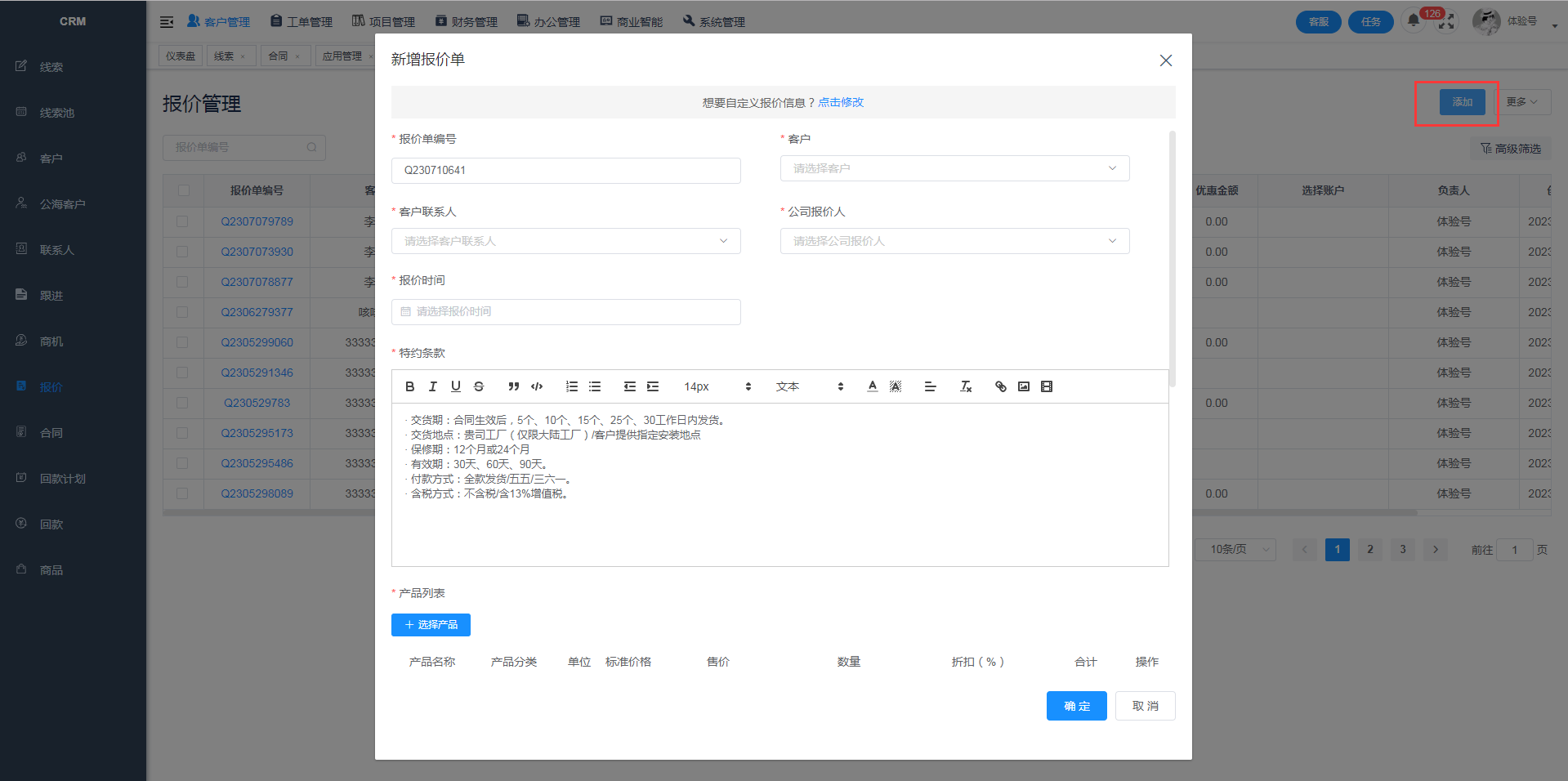Open the 公司报价人 quoter dropdown
The width and height of the screenshot is (1568, 781).
[954, 241]
